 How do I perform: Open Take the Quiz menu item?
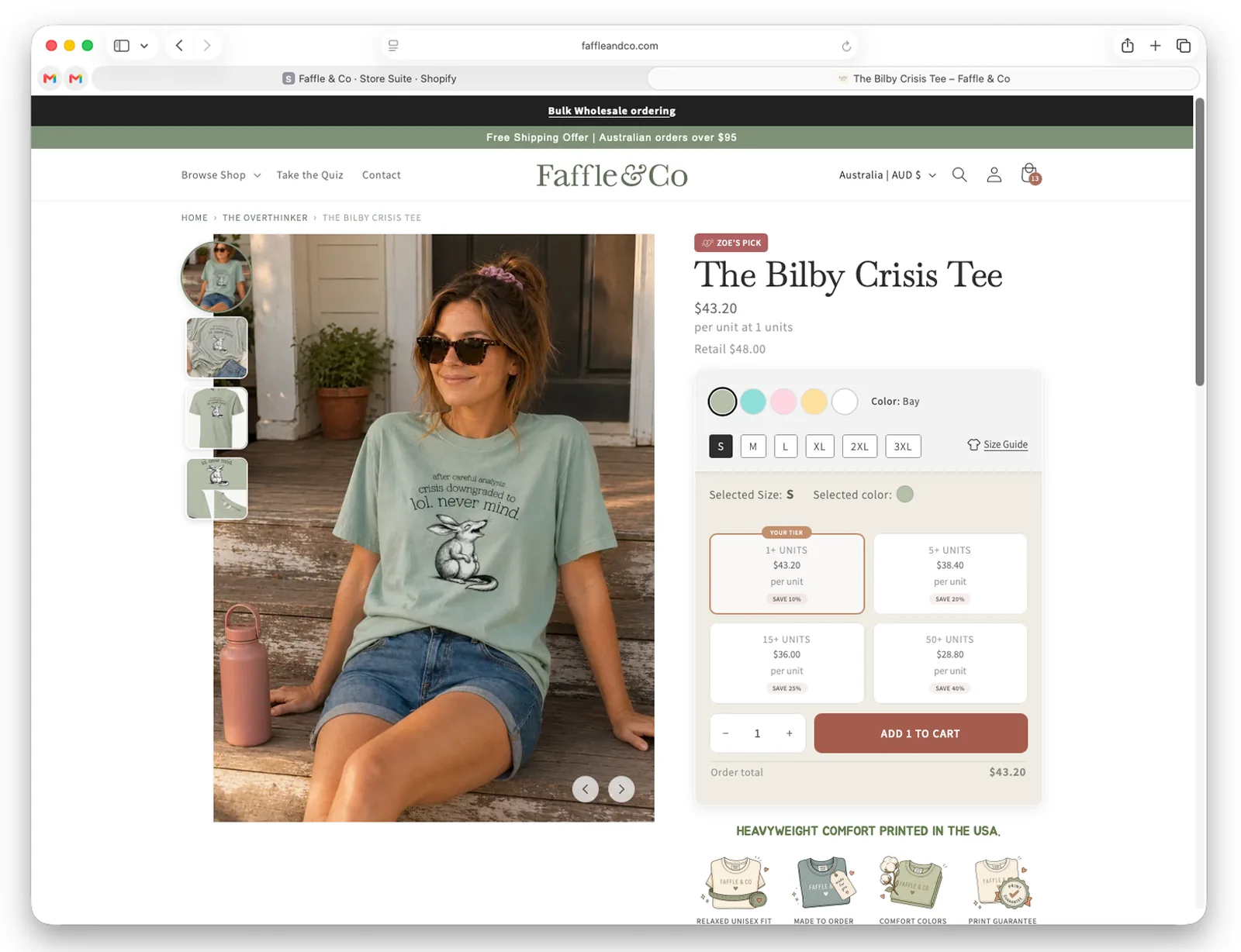coord(309,175)
